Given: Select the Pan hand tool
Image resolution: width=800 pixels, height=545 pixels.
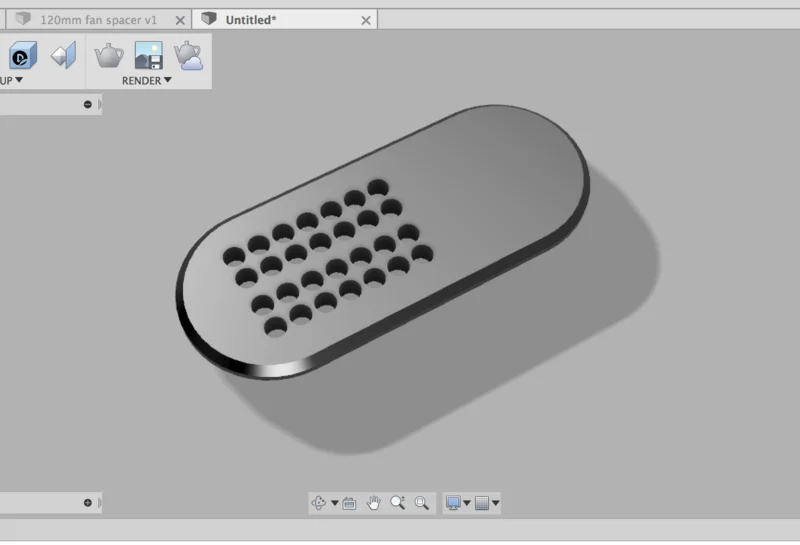Looking at the screenshot, I should (x=373, y=503).
